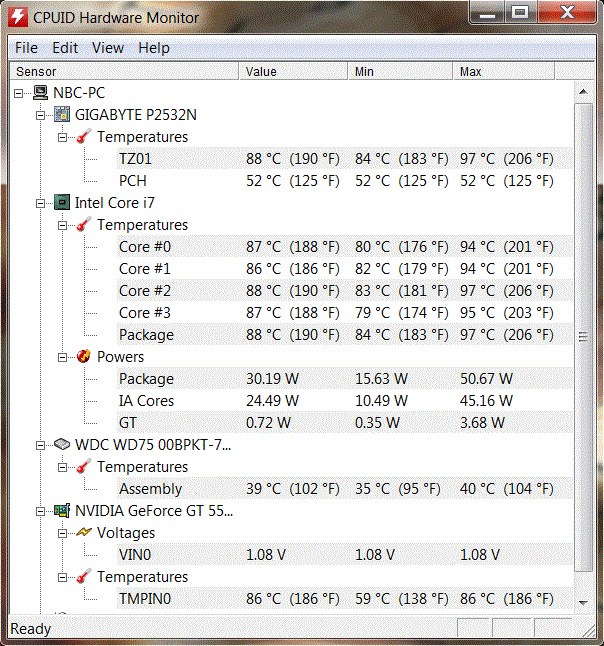
Task: Collapse Temperatures under WDC hard drive
Action: [x=62, y=467]
